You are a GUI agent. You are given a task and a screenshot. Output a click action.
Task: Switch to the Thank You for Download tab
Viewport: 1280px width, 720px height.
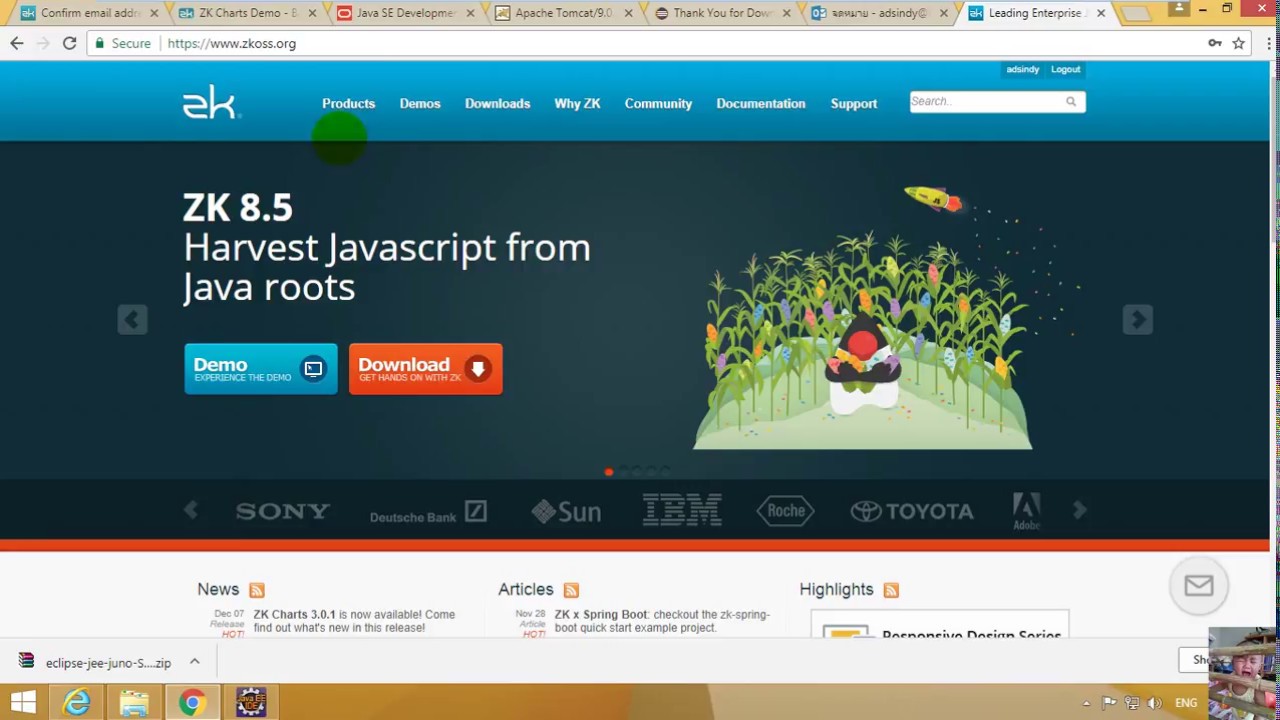(721, 13)
